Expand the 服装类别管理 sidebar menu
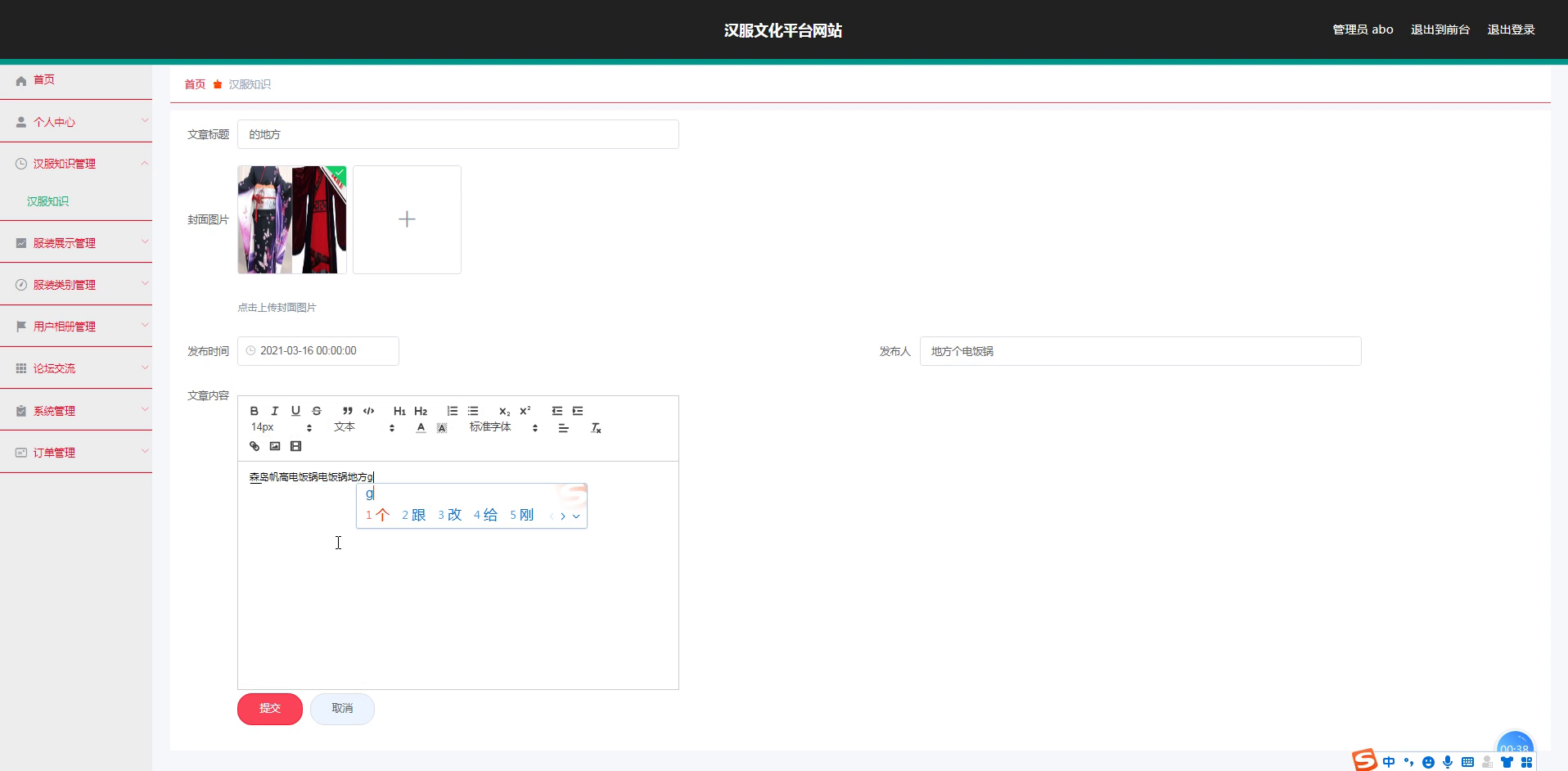1568x771 pixels. pos(76,285)
